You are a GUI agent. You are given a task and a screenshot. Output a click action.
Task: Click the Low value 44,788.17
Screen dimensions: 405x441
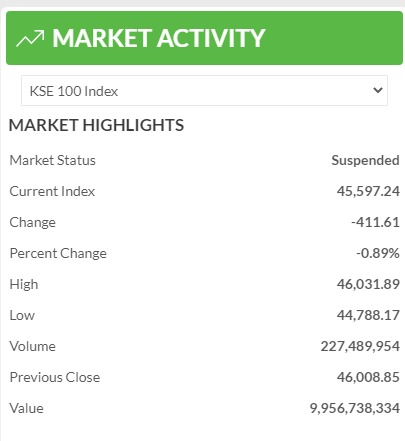[368, 315]
